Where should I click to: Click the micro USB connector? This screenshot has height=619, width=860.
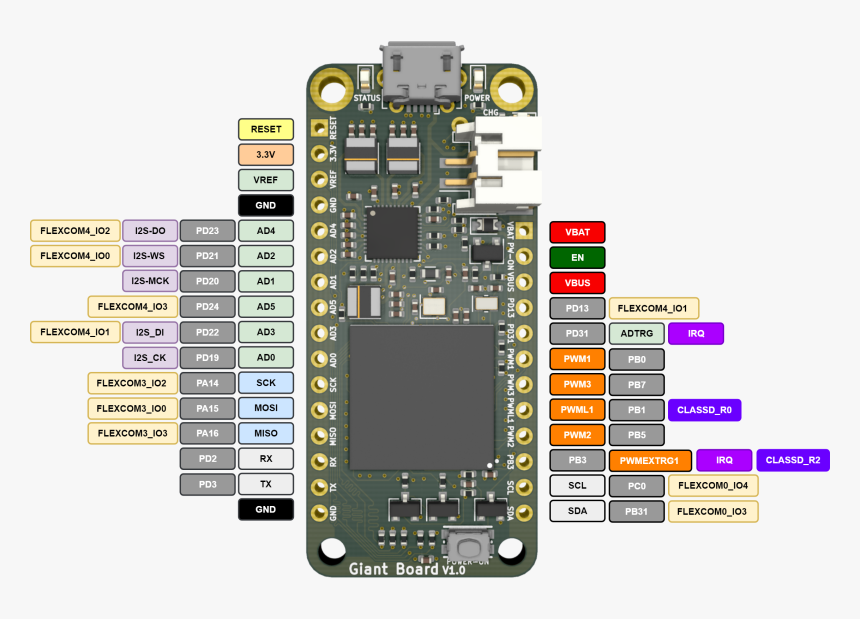click(421, 62)
